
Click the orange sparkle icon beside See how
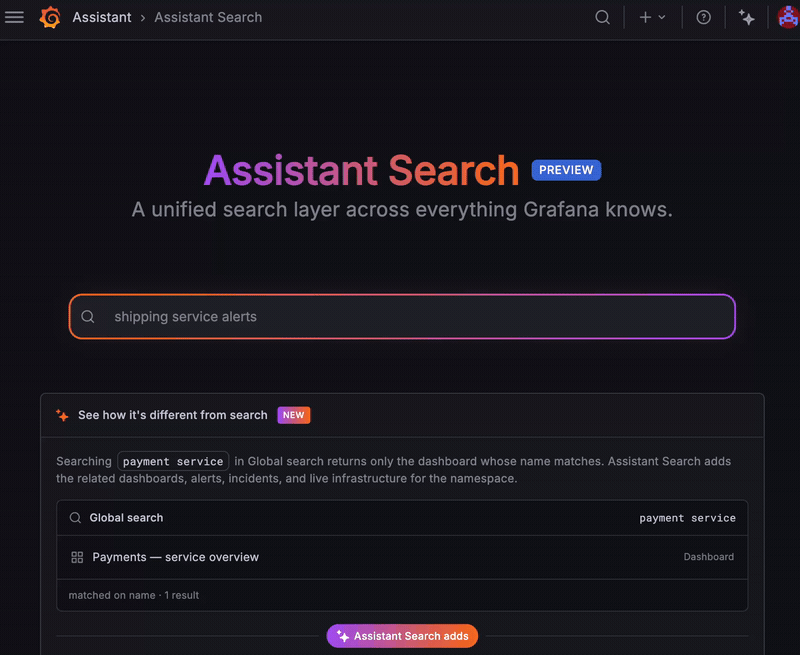coord(62,415)
